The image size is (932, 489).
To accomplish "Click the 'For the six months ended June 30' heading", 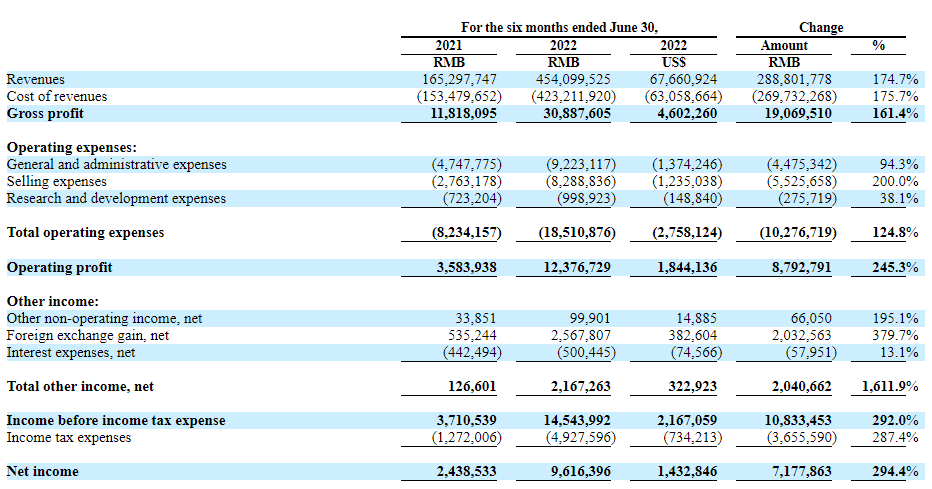I will pyautogui.click(x=560, y=27).
